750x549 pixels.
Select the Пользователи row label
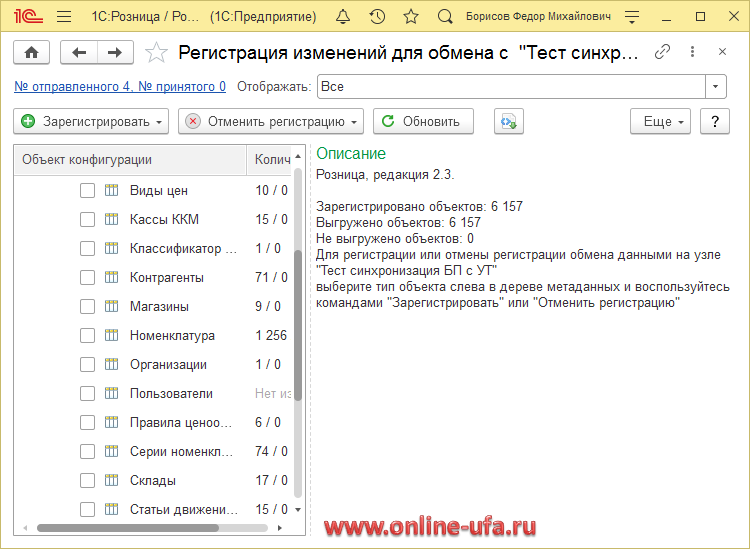coord(171,394)
